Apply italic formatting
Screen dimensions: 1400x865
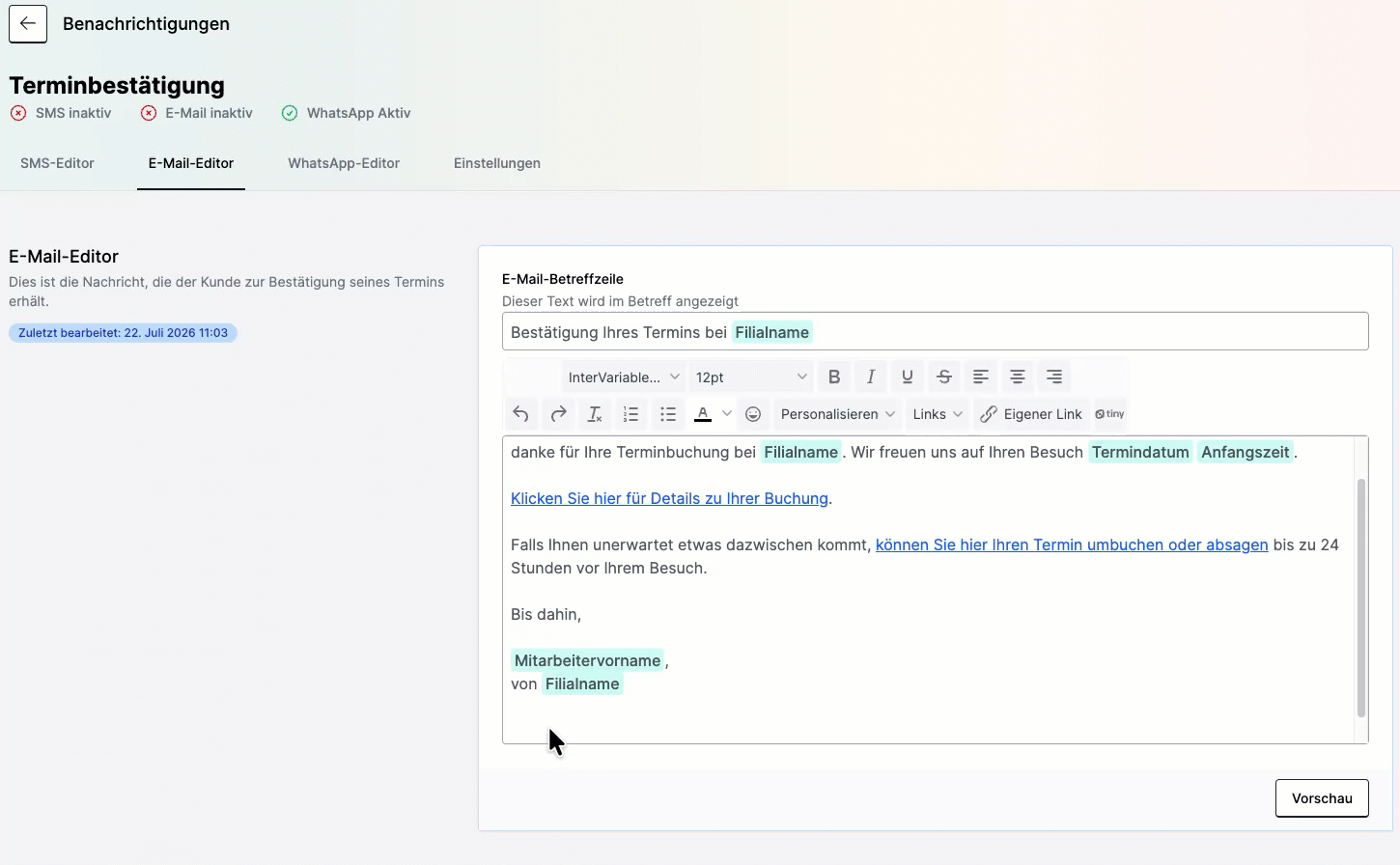coord(871,377)
